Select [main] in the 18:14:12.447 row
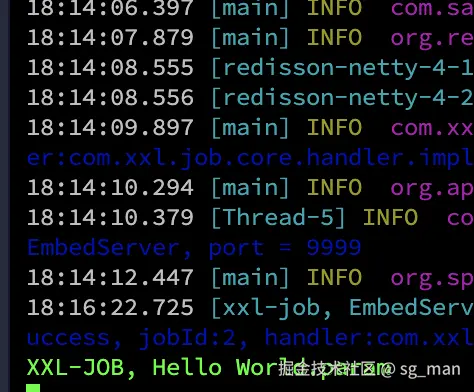 click(x=250, y=278)
